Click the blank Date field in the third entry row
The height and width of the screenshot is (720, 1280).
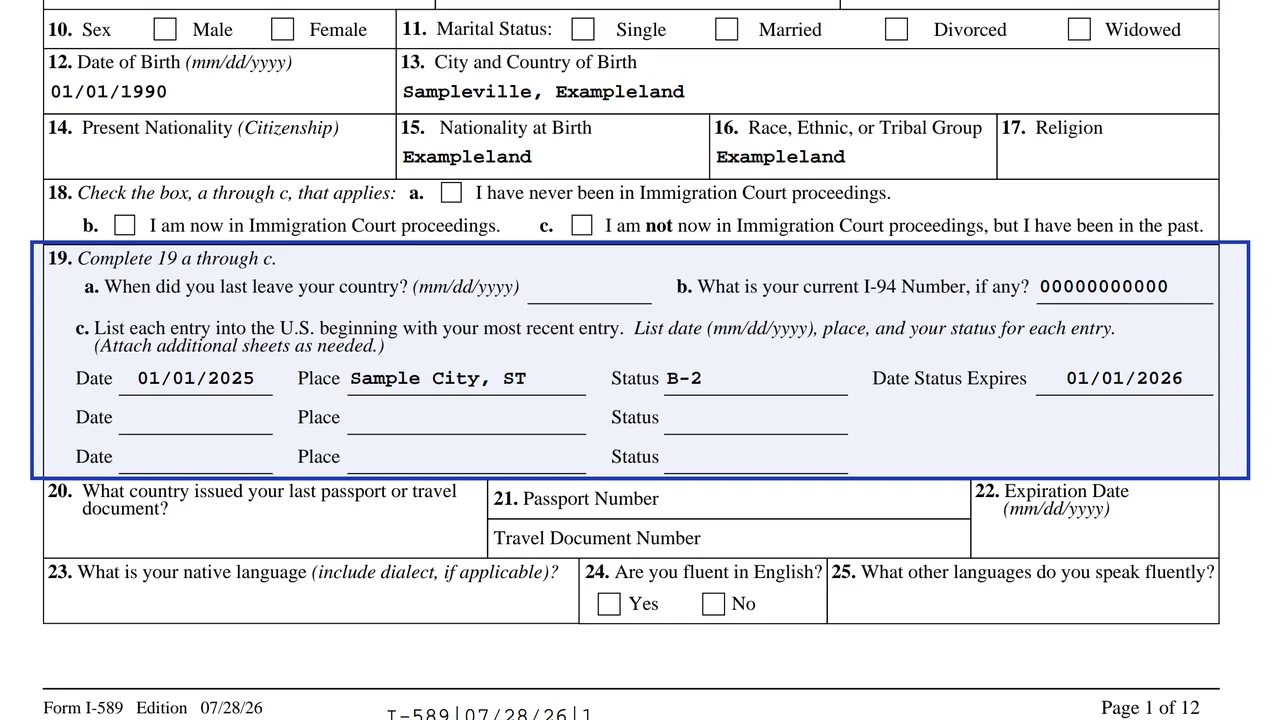[x=196, y=457]
